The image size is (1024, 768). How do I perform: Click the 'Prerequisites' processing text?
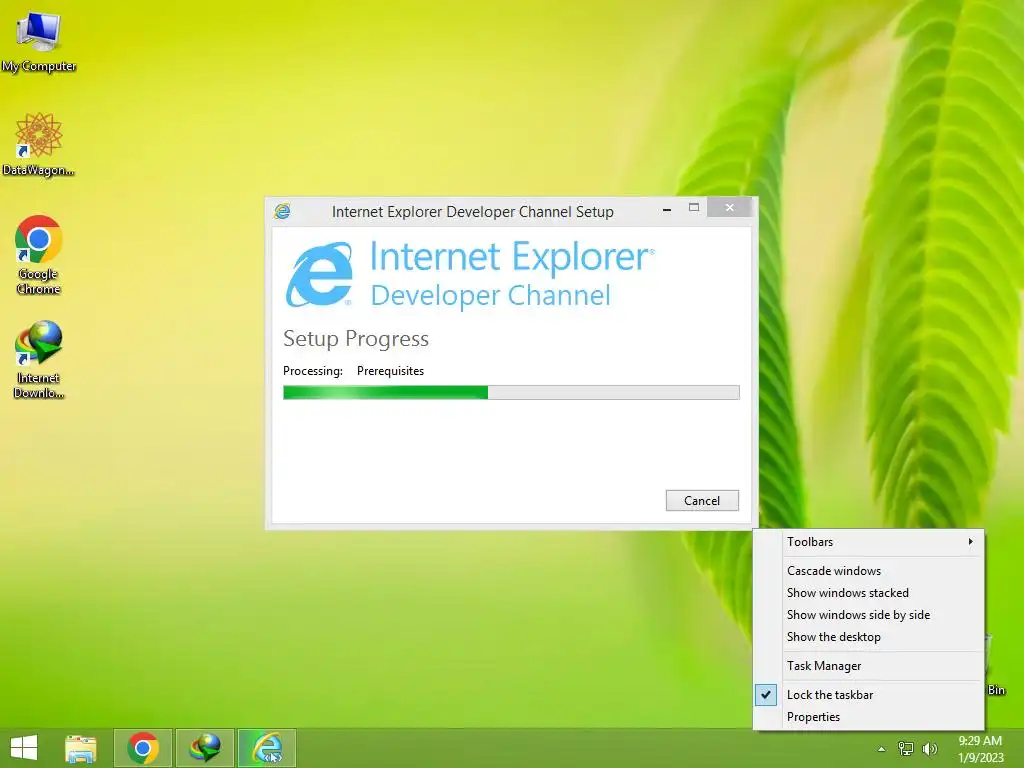click(x=391, y=371)
